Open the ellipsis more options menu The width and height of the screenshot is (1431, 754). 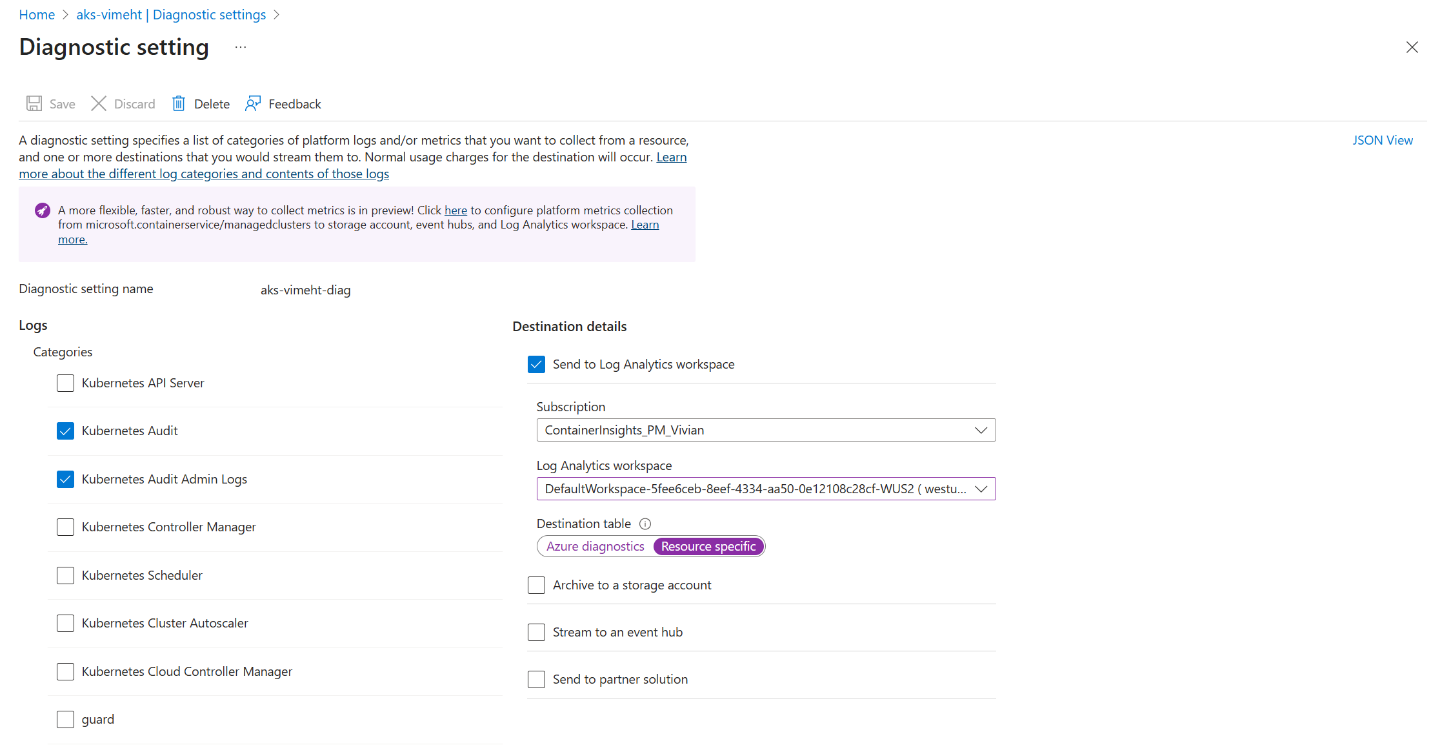pos(240,47)
